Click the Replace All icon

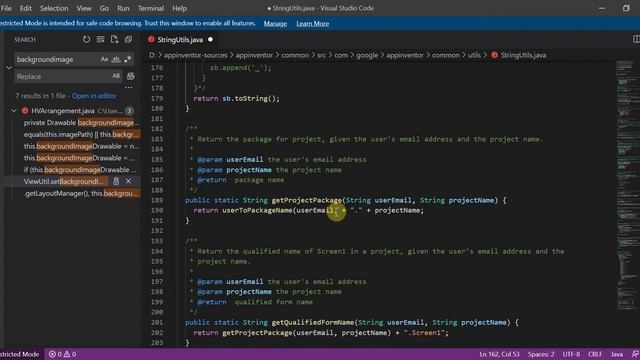pyautogui.click(x=131, y=76)
